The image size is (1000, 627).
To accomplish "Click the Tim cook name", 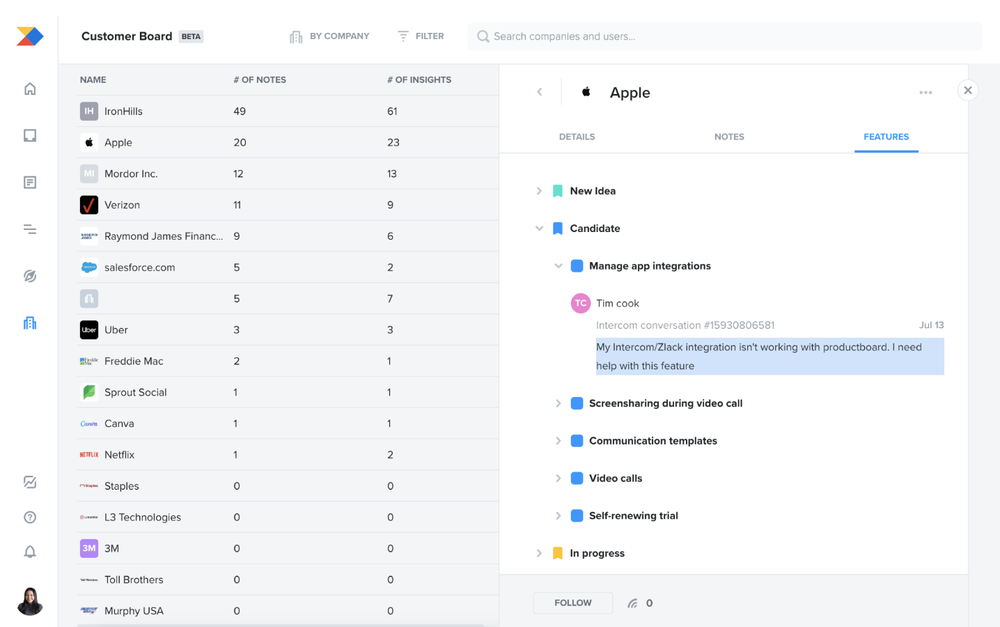I will pyautogui.click(x=617, y=304).
